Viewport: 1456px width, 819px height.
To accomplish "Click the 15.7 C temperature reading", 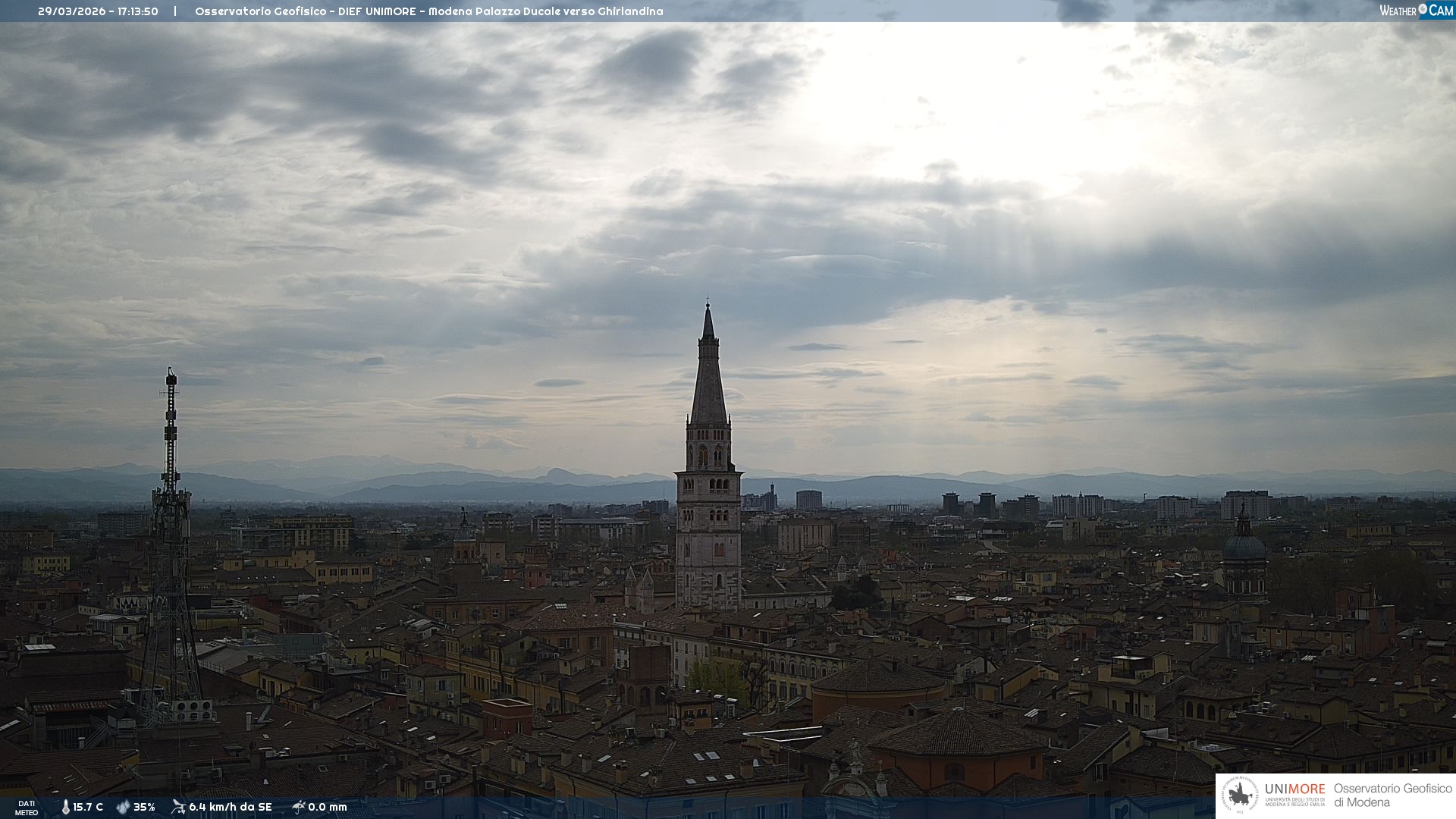I will click(x=88, y=807).
